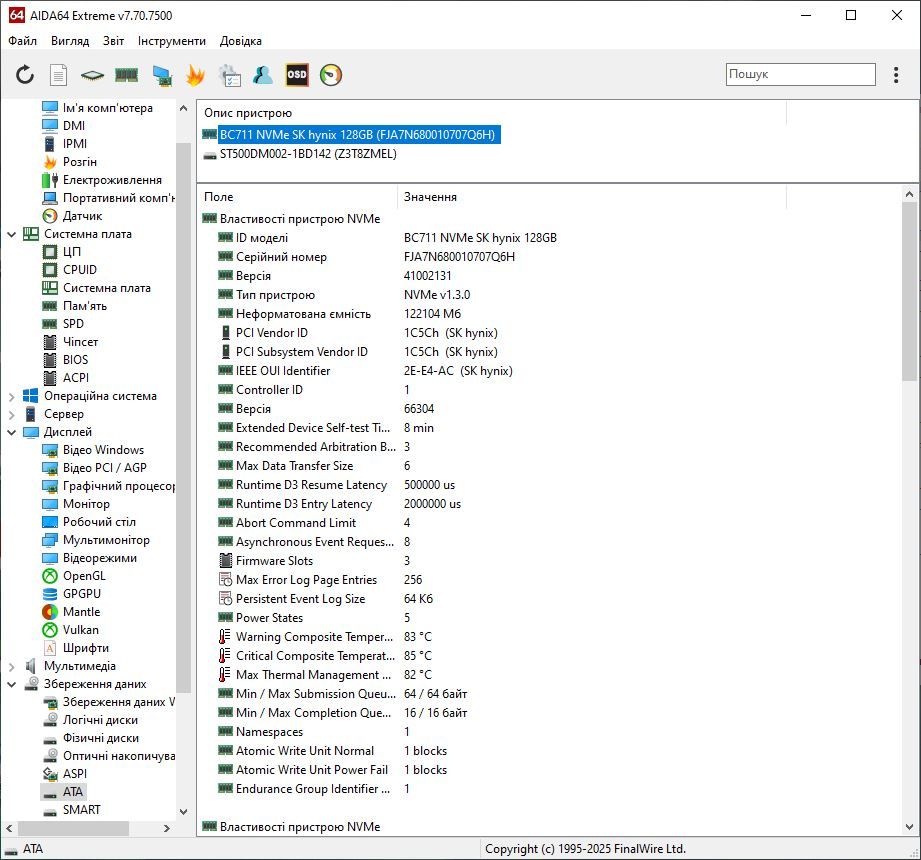This screenshot has height=860, width=921.
Task: Expand the Операційна система tree node
Action: (x=11, y=397)
